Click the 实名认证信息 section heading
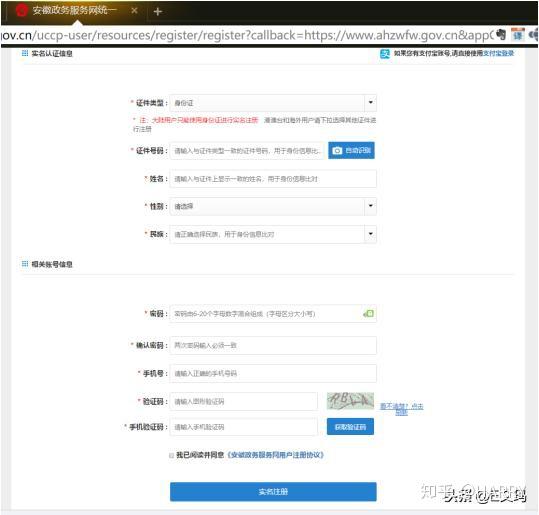This screenshot has width=539, height=515. 52,53
